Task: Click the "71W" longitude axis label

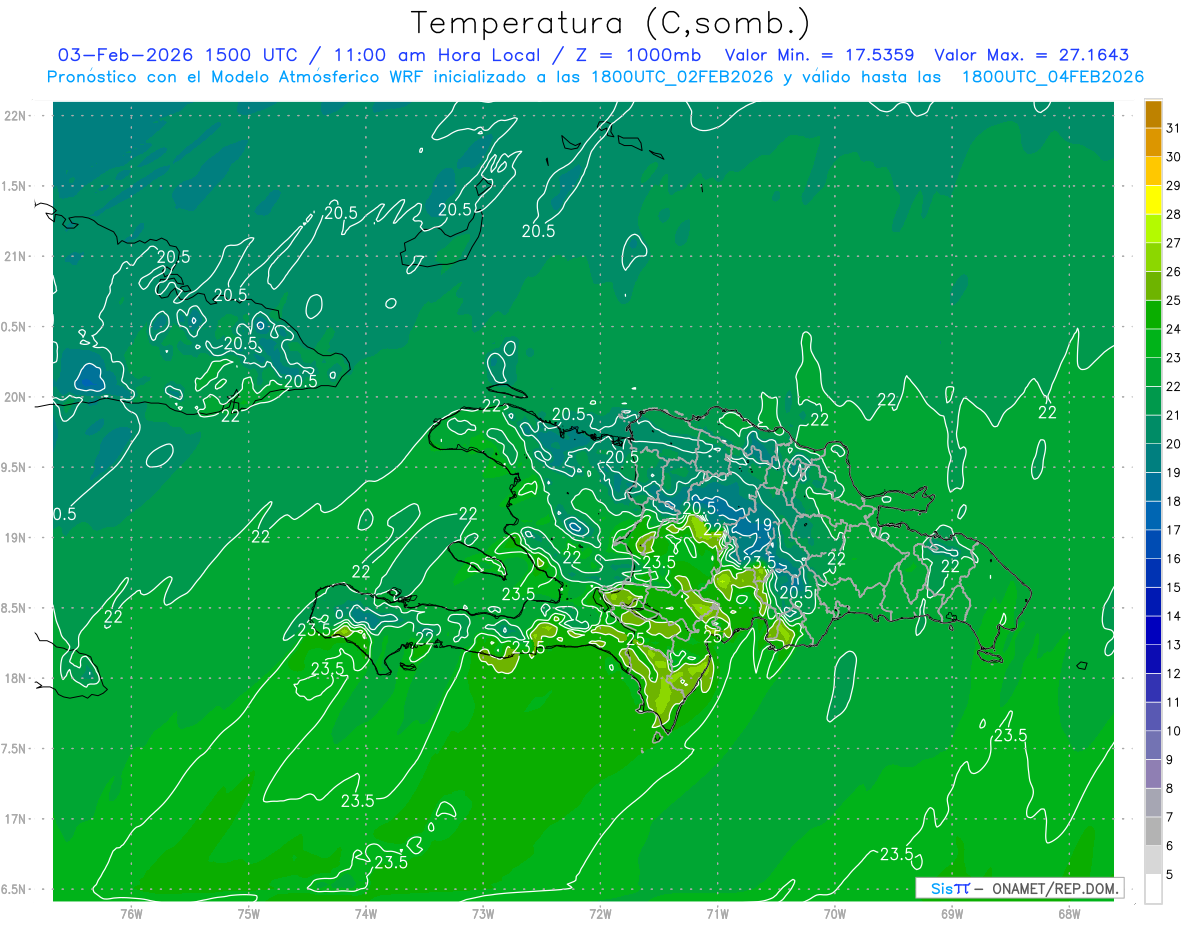Action: [x=717, y=914]
